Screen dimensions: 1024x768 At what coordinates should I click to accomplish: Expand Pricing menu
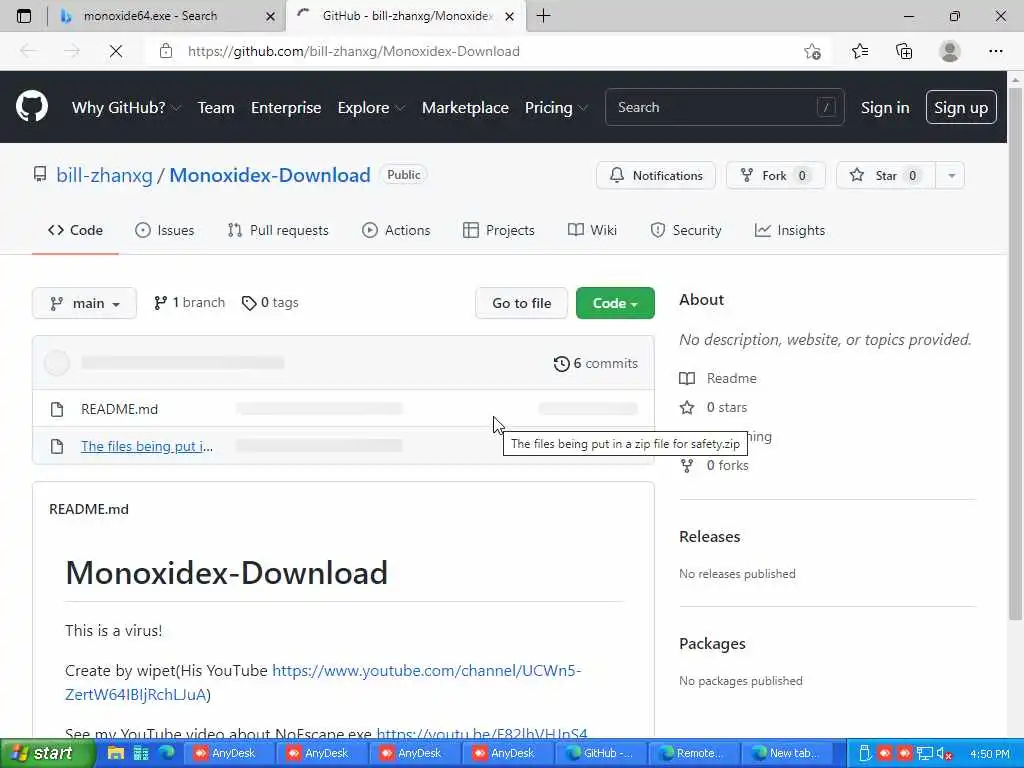[556, 107]
